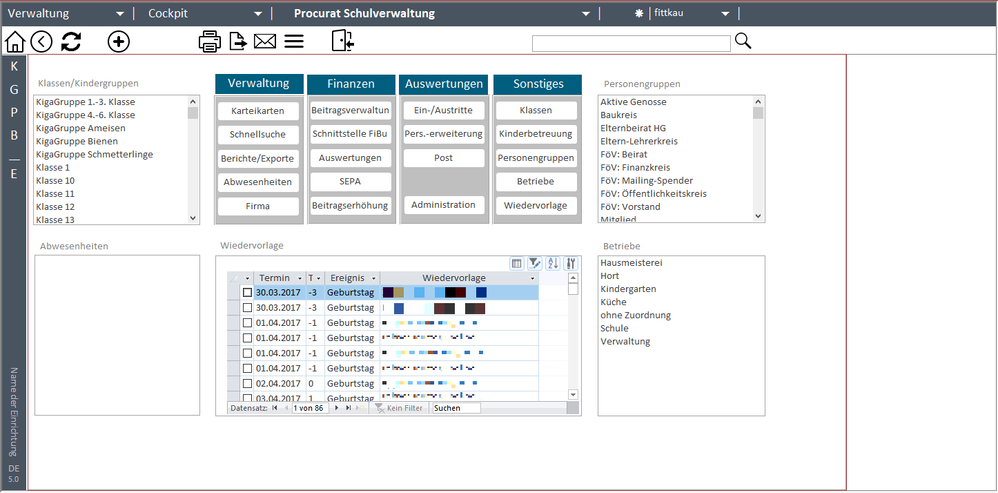This screenshot has width=998, height=493.
Task: Open the column chooser icon in Wiedervorlage
Action: tap(517, 263)
